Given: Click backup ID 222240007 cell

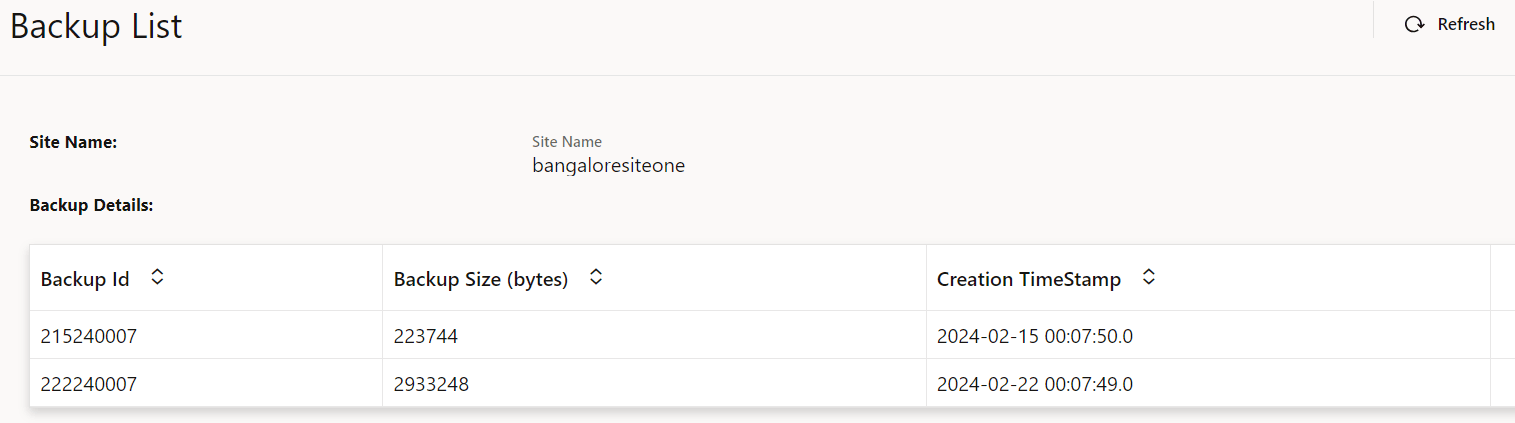Looking at the screenshot, I should pos(89,384).
